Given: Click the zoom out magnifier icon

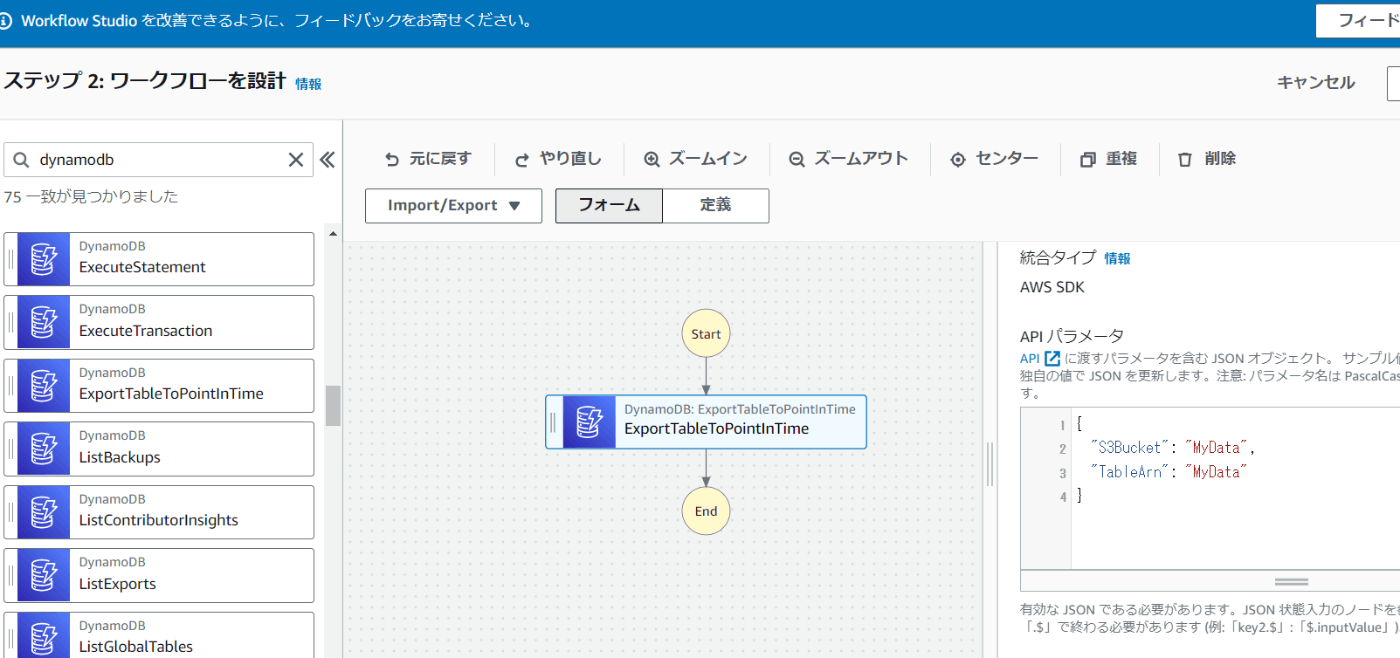Looking at the screenshot, I should [x=797, y=159].
